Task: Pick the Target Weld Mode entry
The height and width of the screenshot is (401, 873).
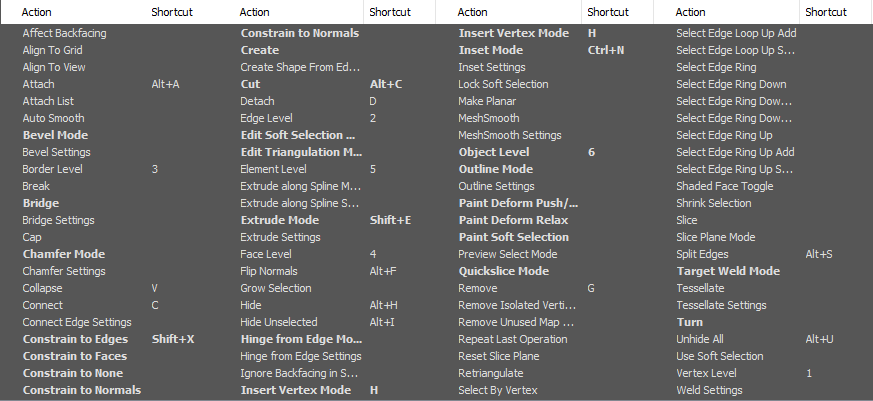Action: [x=728, y=271]
